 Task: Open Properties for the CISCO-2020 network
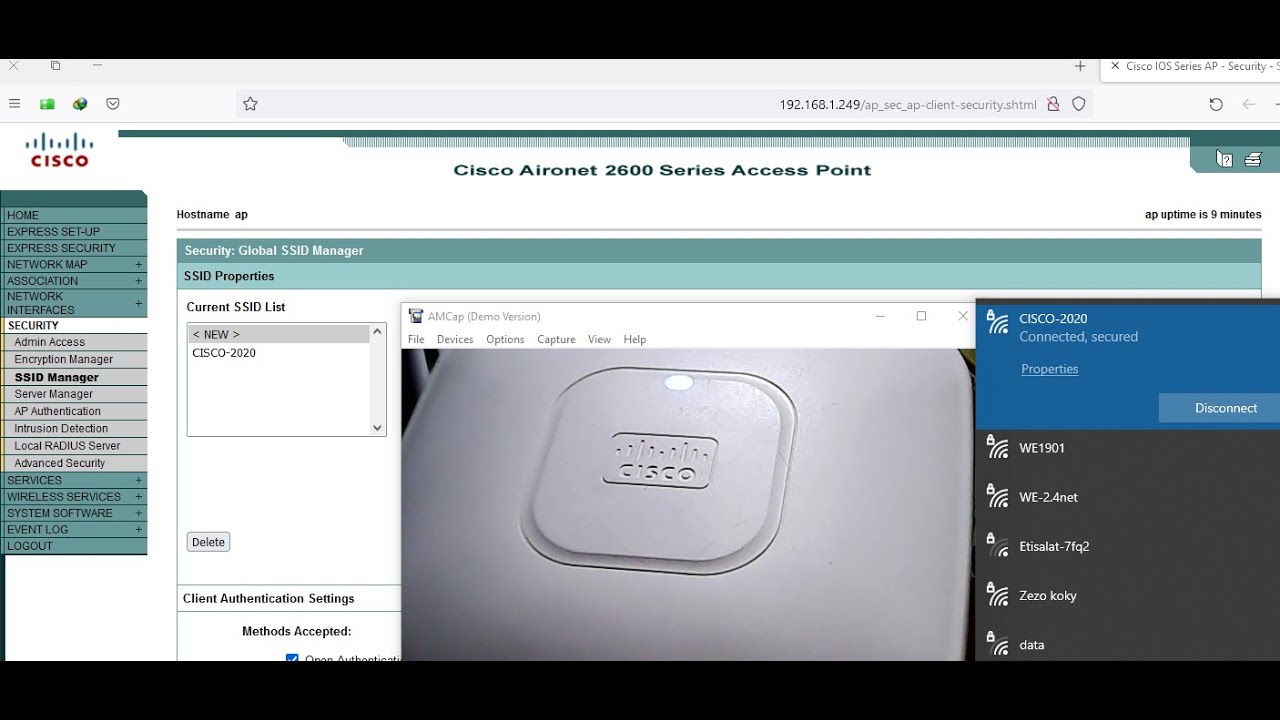coord(1050,369)
